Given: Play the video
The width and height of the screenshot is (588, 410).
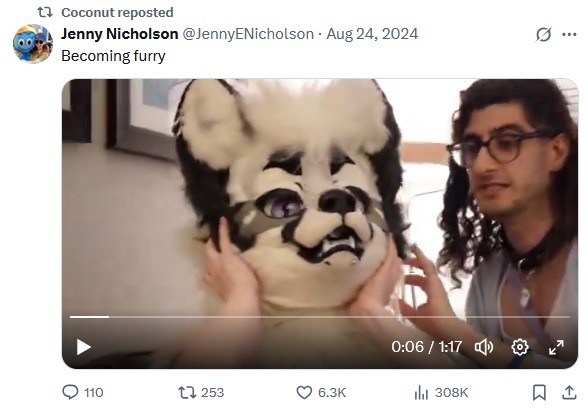Looking at the screenshot, I should (x=84, y=347).
